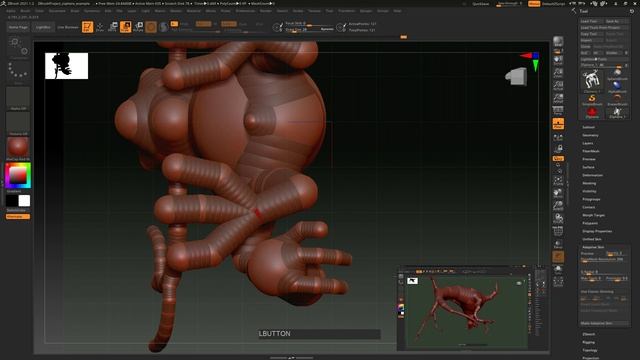The width and height of the screenshot is (640, 360).
Task: Click the Rotate view icon in right shelf
Action: pyautogui.click(x=558, y=218)
